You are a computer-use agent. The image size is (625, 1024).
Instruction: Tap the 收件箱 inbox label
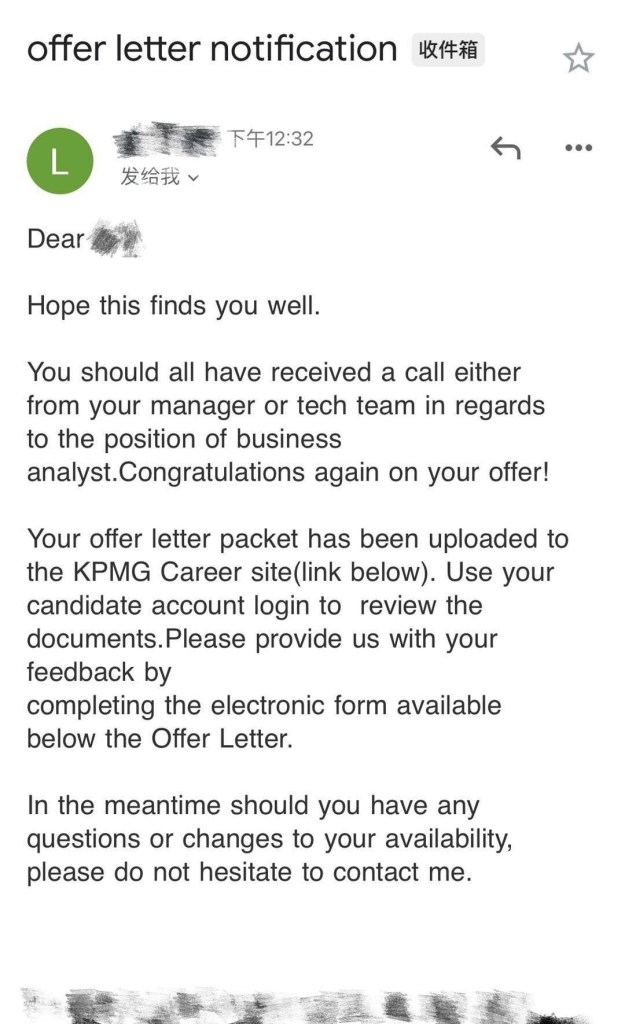[448, 50]
